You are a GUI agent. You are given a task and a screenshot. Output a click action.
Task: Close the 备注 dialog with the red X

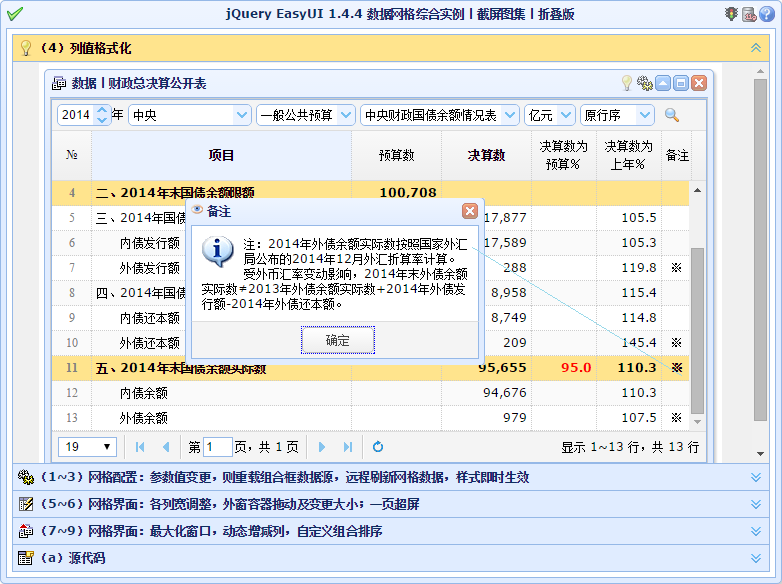(469, 211)
